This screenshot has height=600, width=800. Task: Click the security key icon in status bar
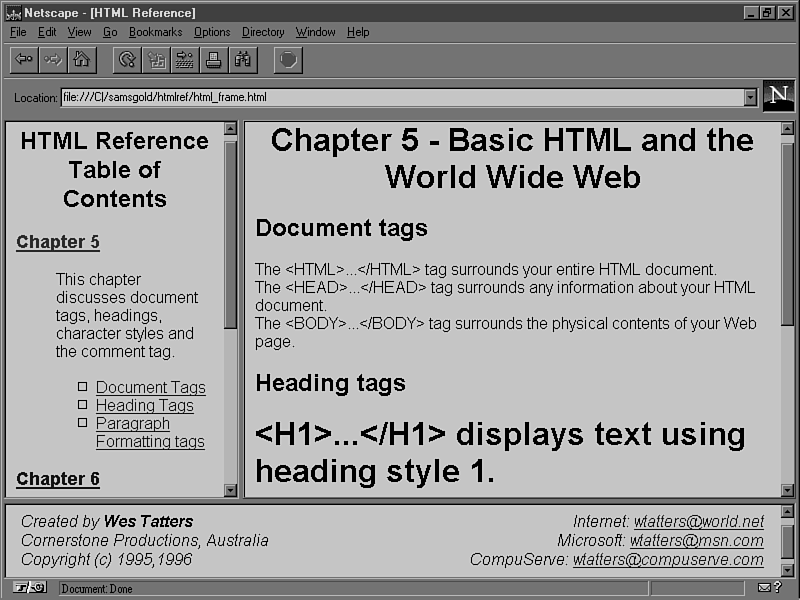[x=28, y=588]
